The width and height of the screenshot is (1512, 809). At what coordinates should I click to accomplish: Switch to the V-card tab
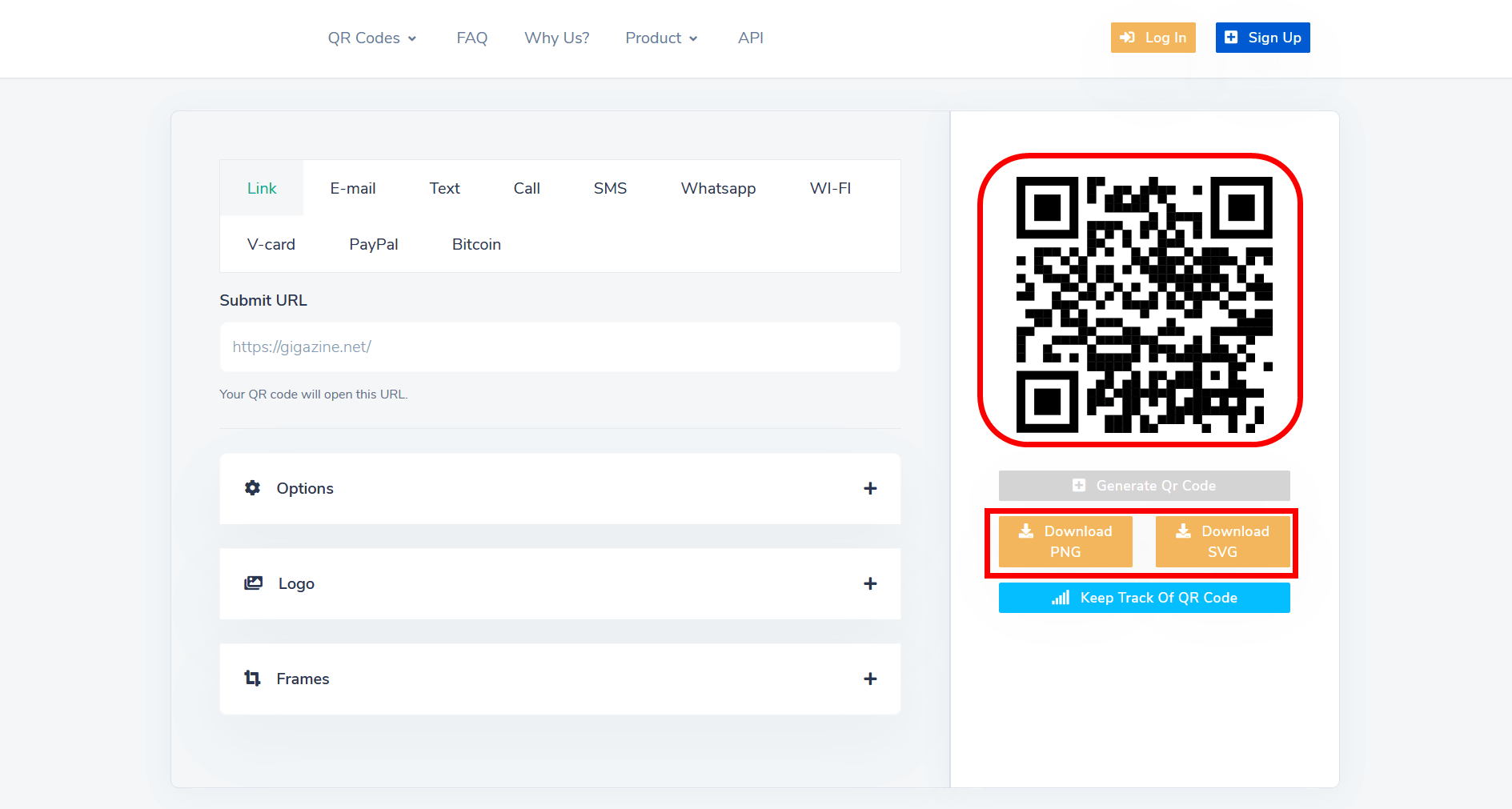(x=271, y=244)
